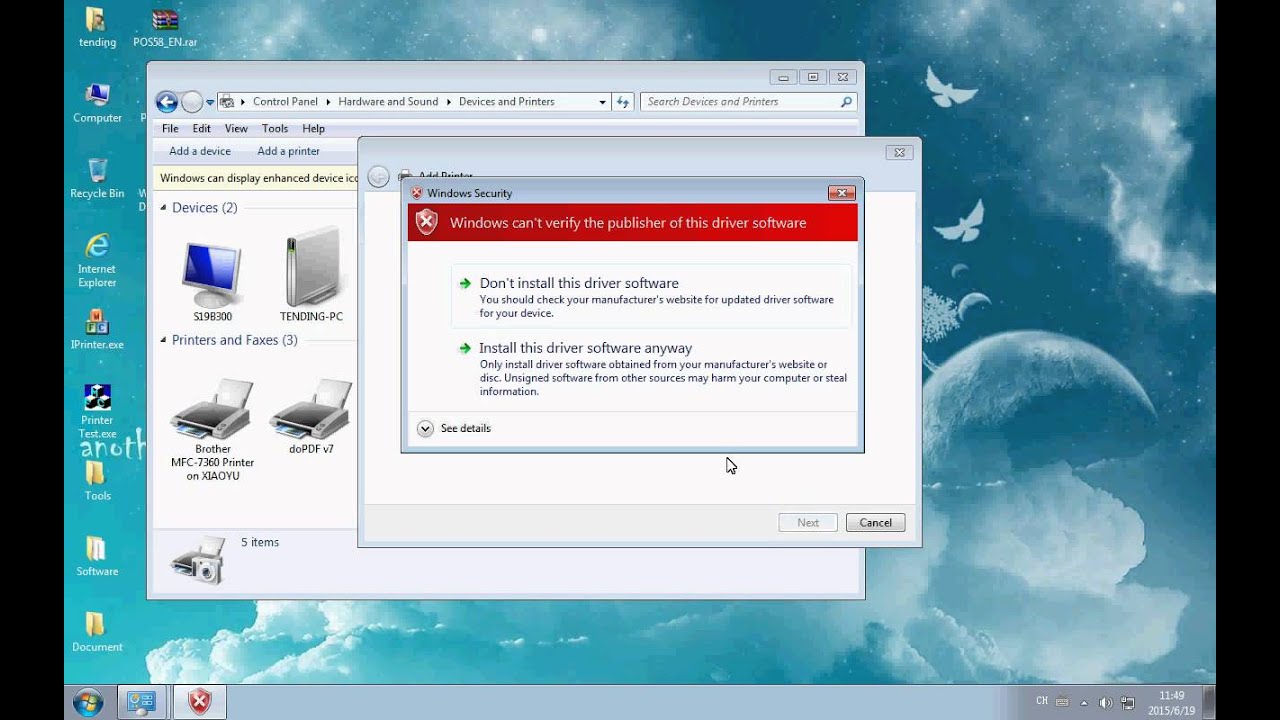Viewport: 1280px width, 720px height.
Task: Open the Tools menu
Action: click(275, 129)
